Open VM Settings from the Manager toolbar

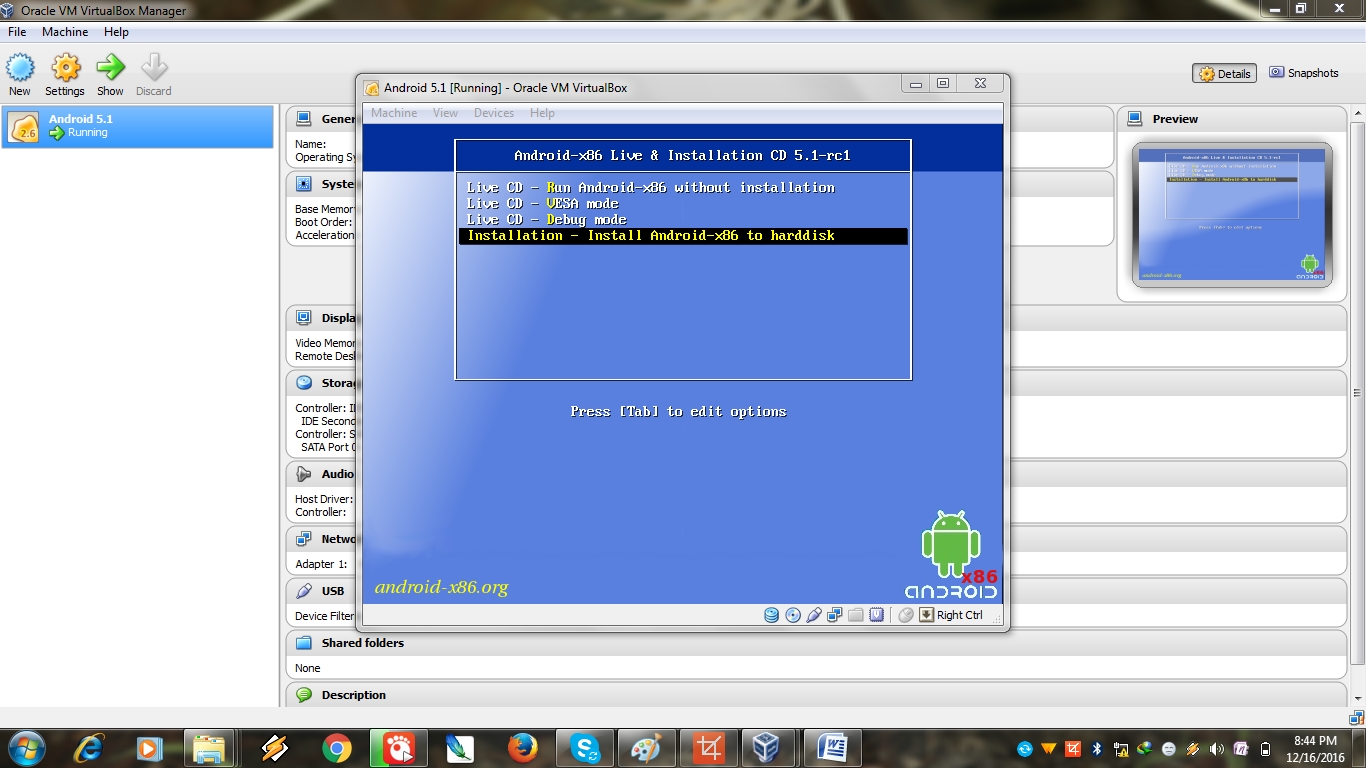(65, 75)
